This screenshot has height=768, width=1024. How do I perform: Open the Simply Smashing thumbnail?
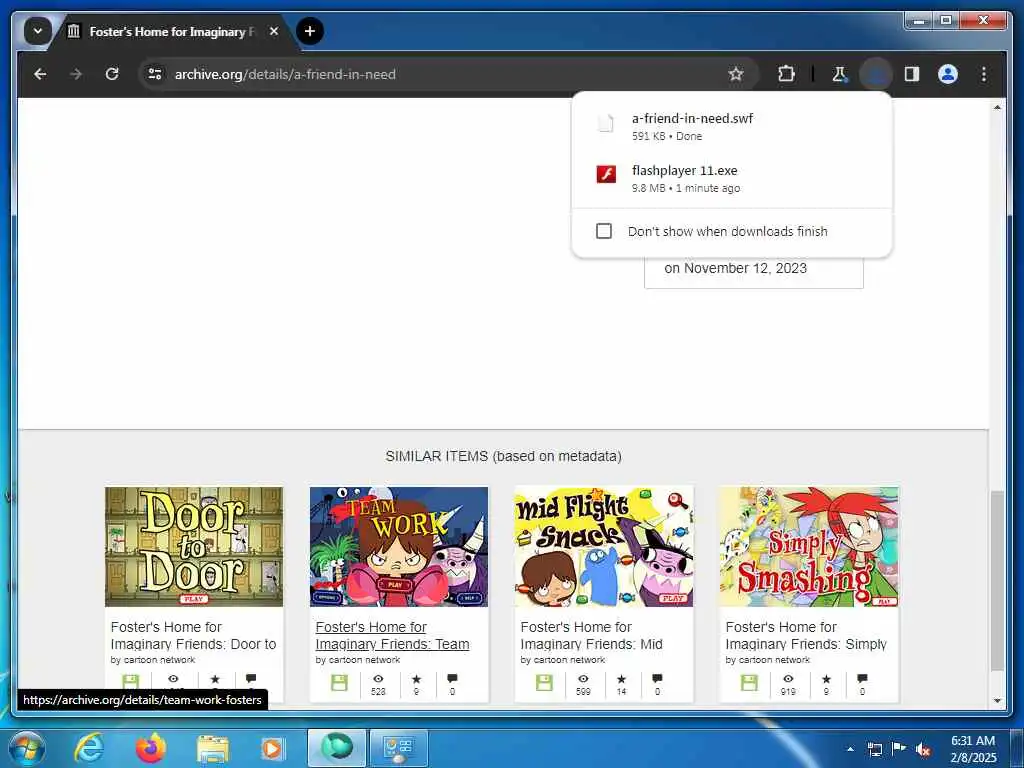point(808,547)
